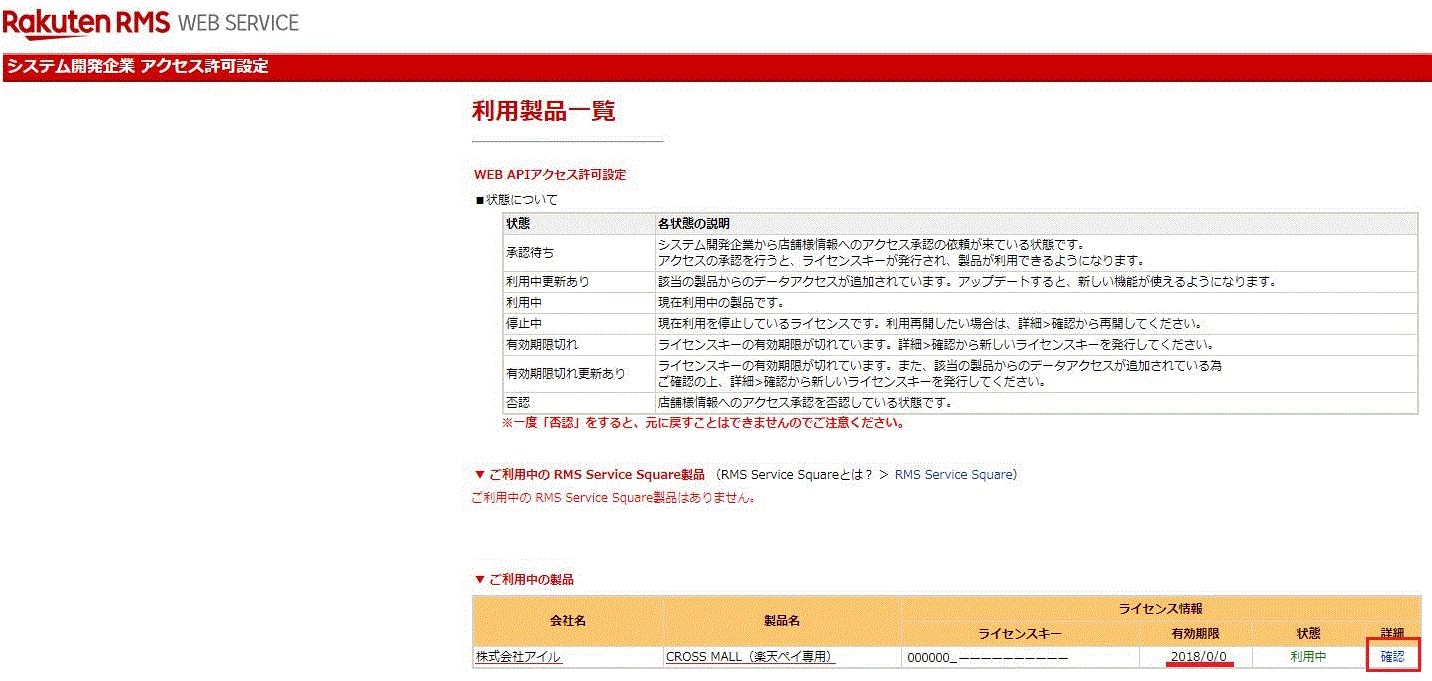Click 確認 in the 詳細 column

(x=1392, y=657)
